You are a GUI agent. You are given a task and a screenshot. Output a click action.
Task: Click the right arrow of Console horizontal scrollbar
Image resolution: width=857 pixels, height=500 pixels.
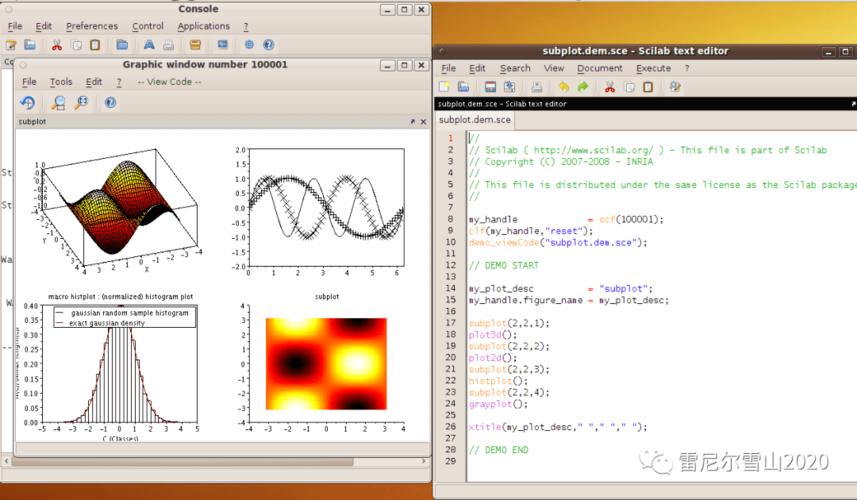pos(424,461)
